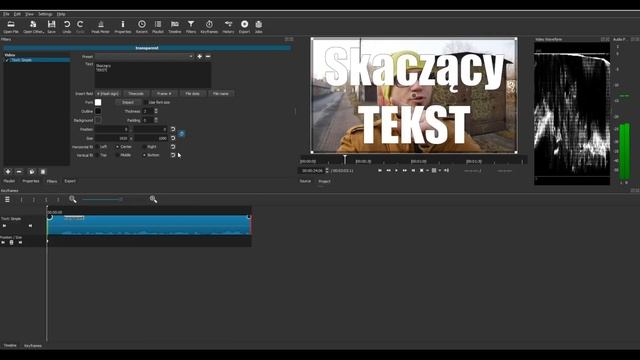Show the Peak Meter panel
This screenshot has height=360, width=640.
(100, 27)
